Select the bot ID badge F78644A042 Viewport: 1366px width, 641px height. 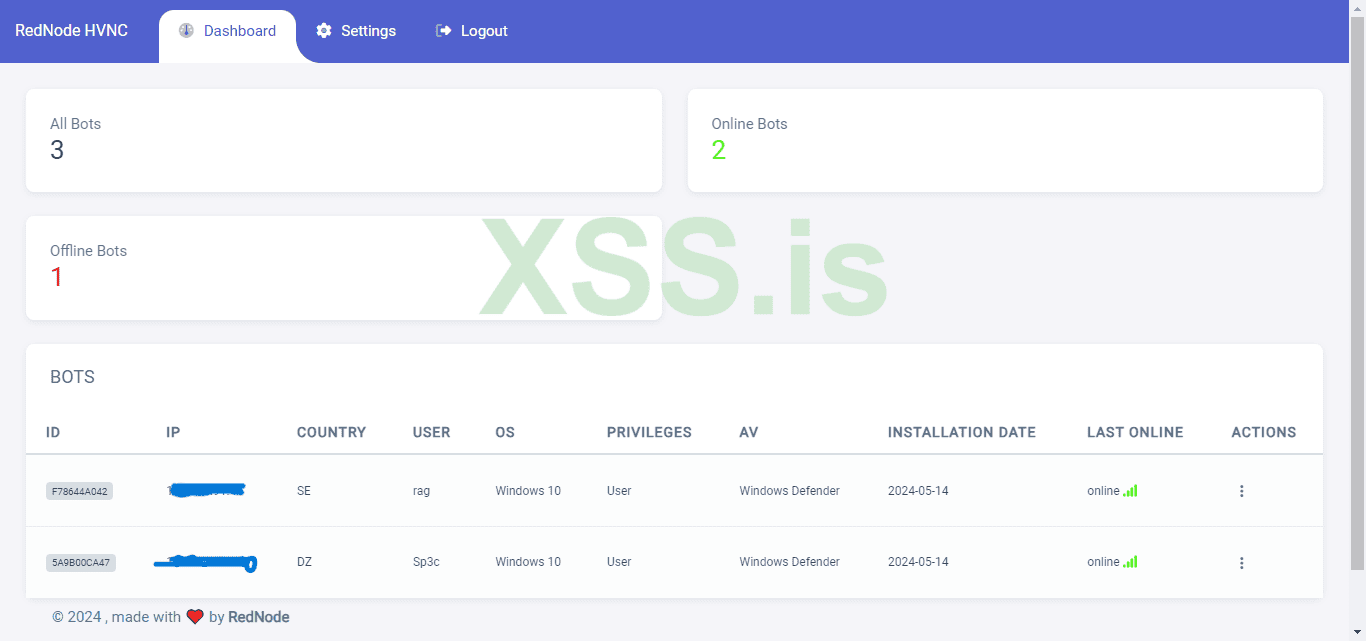[80, 490]
